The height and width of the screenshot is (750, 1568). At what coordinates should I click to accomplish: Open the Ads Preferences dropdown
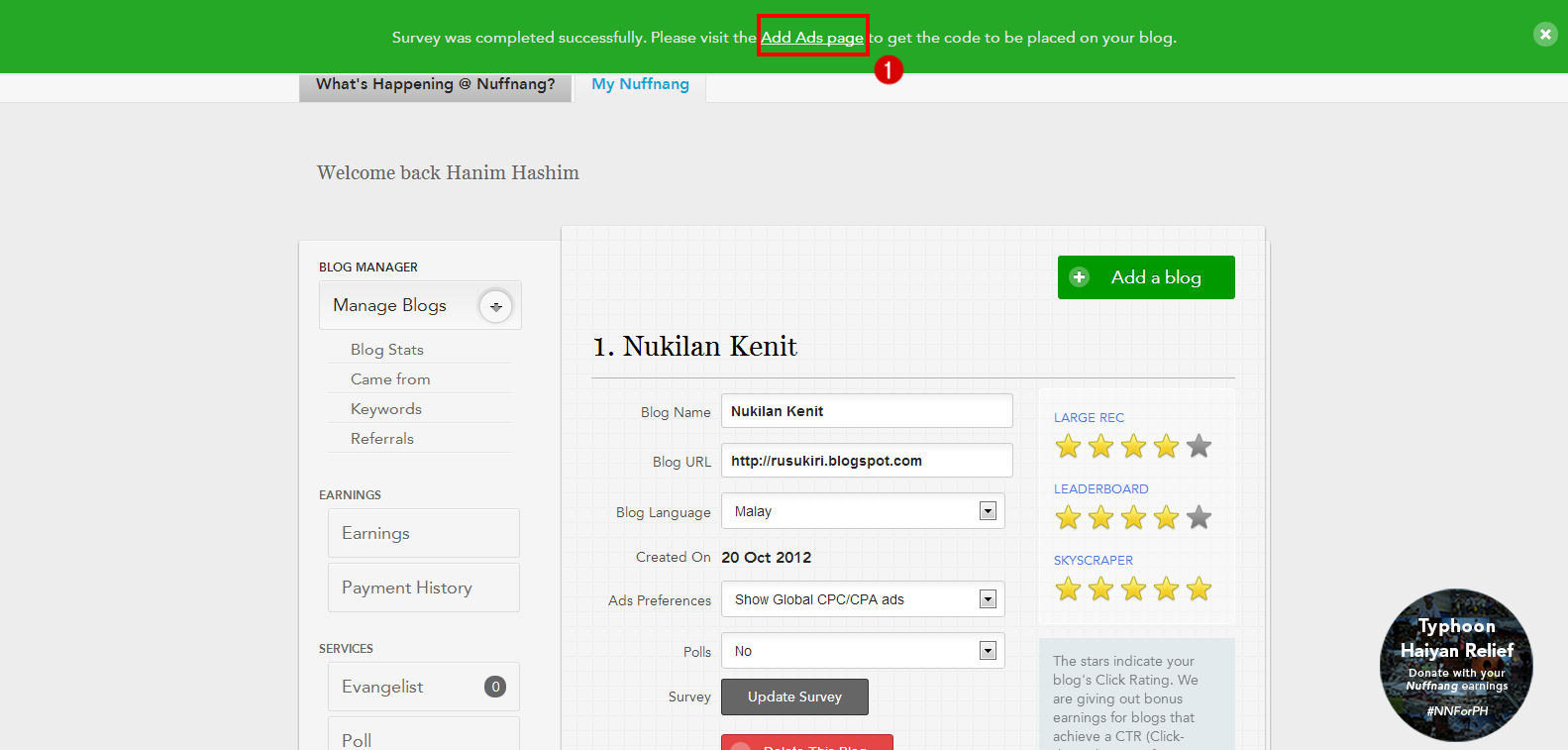[x=863, y=599]
